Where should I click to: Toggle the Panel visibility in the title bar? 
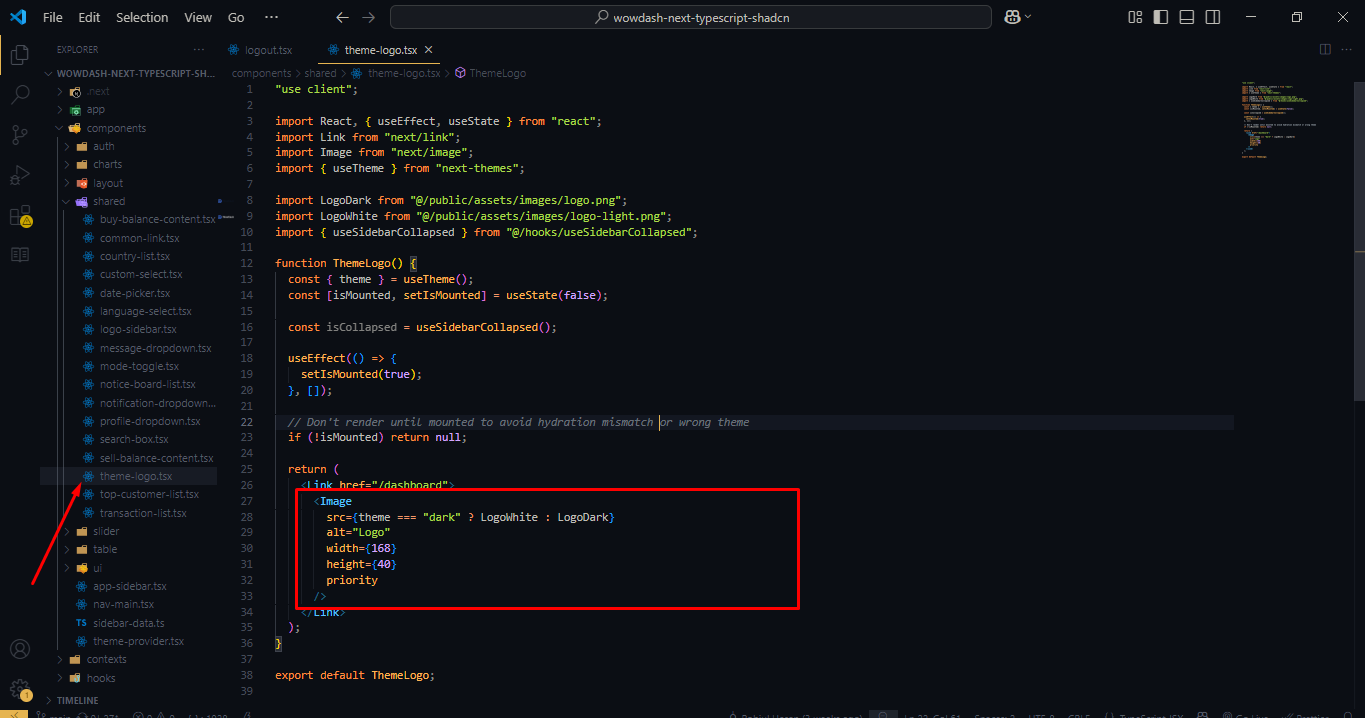1186,17
